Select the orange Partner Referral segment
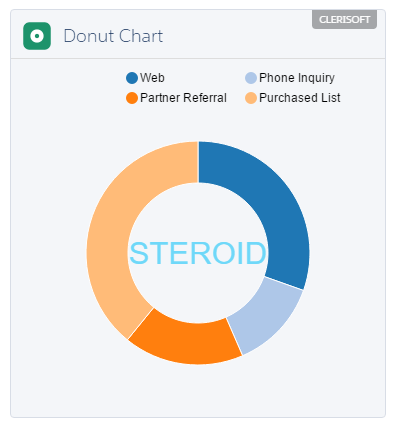The width and height of the screenshot is (401, 426). [187, 342]
